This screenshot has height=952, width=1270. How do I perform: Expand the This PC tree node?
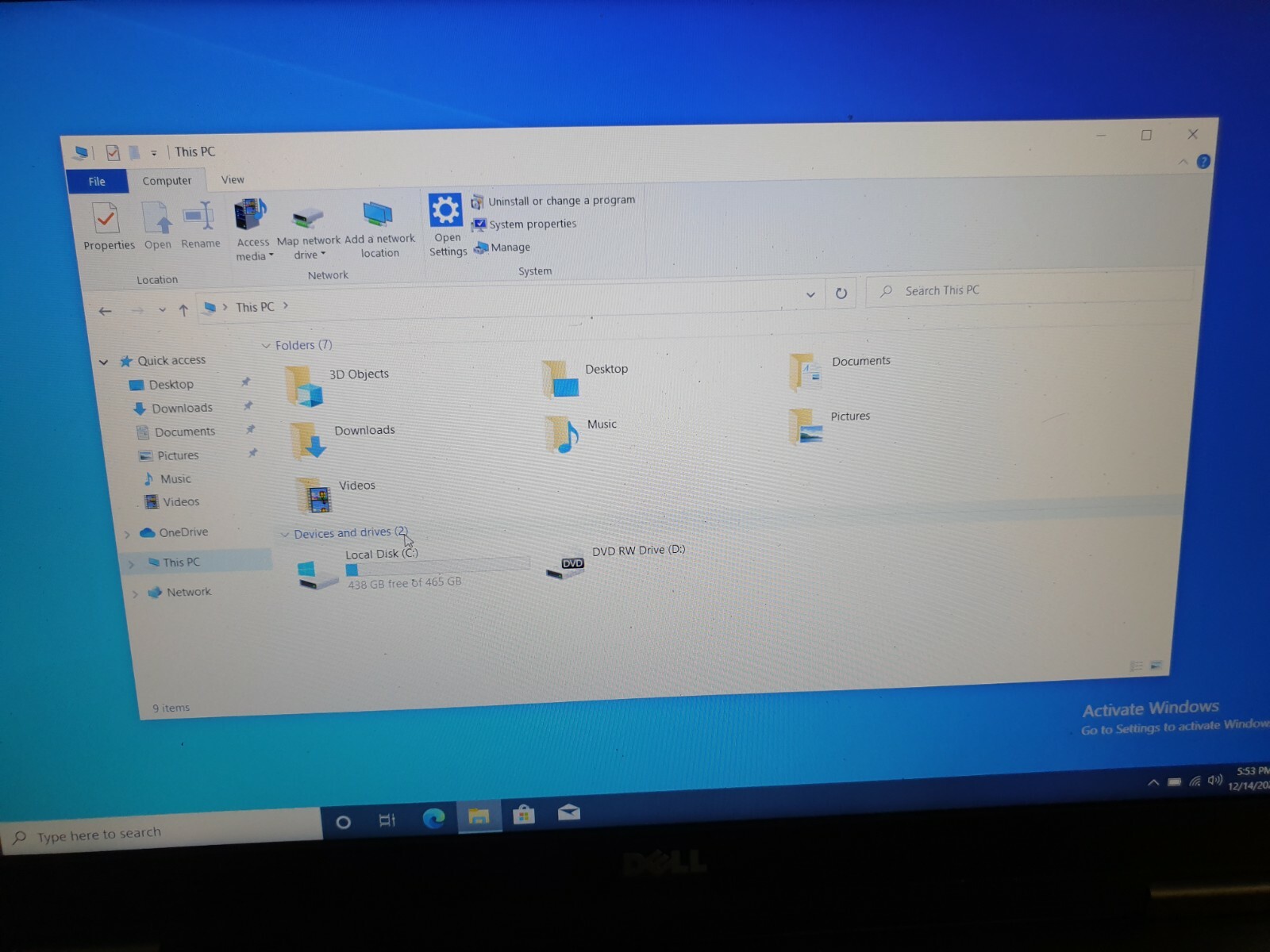pos(132,564)
